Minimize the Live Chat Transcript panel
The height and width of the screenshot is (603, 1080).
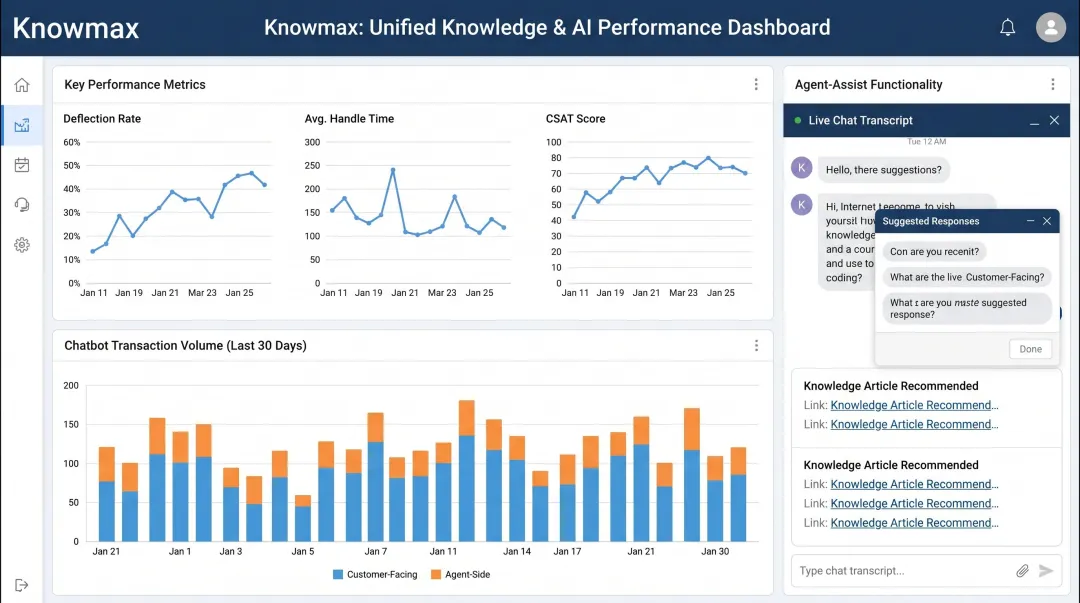(1034, 121)
